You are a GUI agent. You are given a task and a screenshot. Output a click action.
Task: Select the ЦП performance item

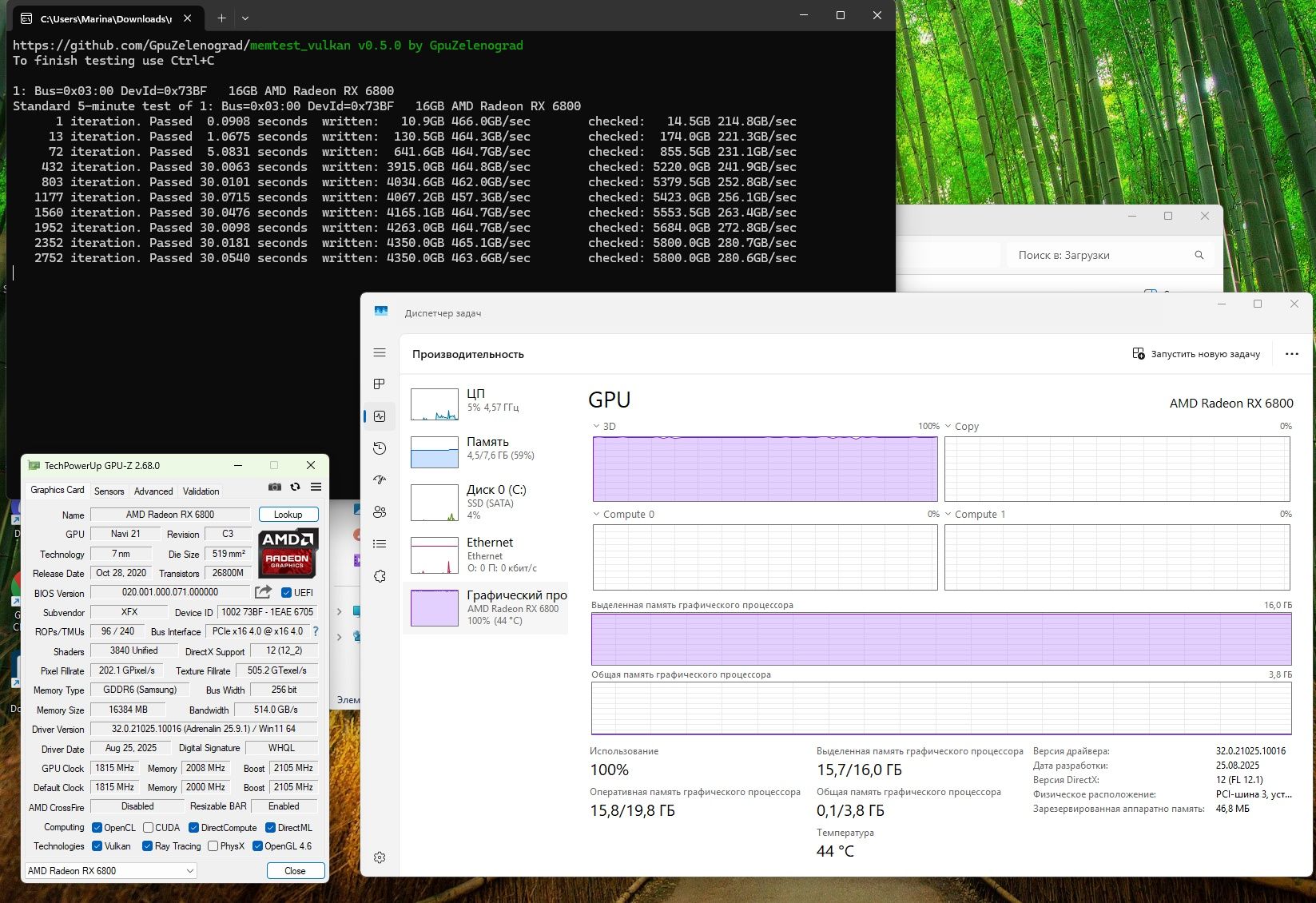coord(487,404)
